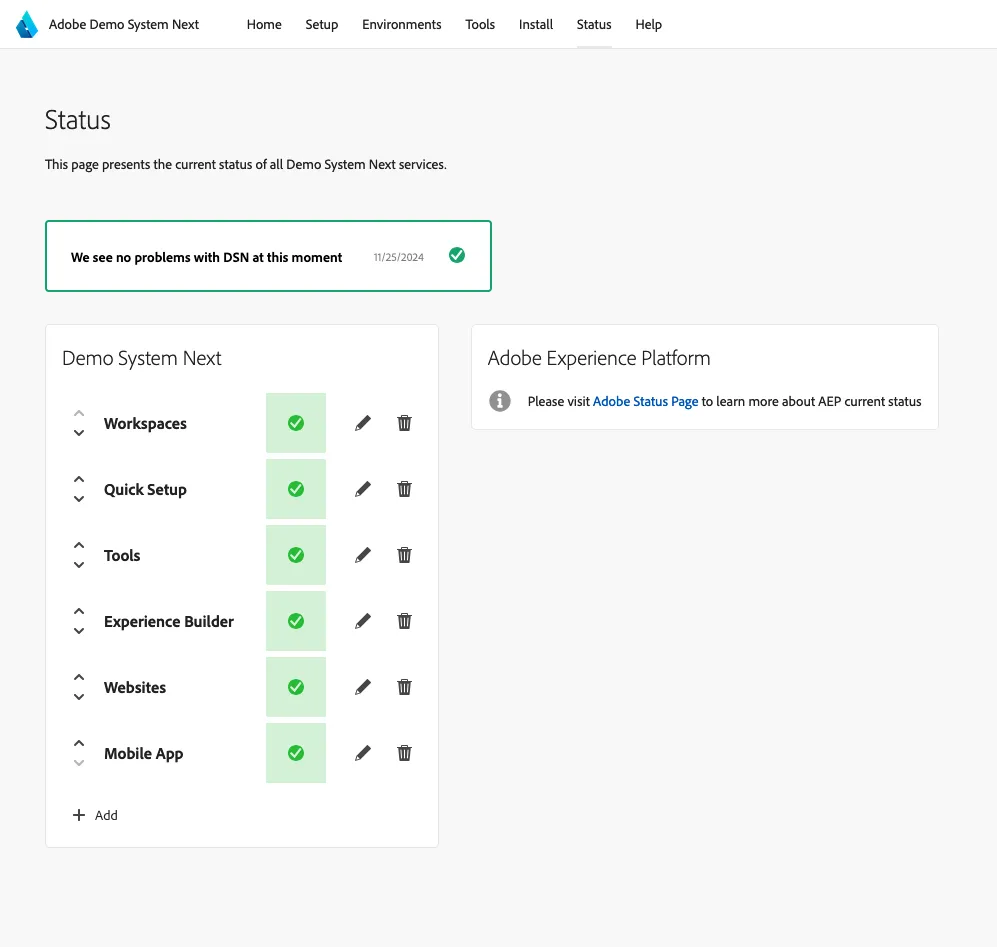Toggle the Tools service status indicator

tap(296, 555)
